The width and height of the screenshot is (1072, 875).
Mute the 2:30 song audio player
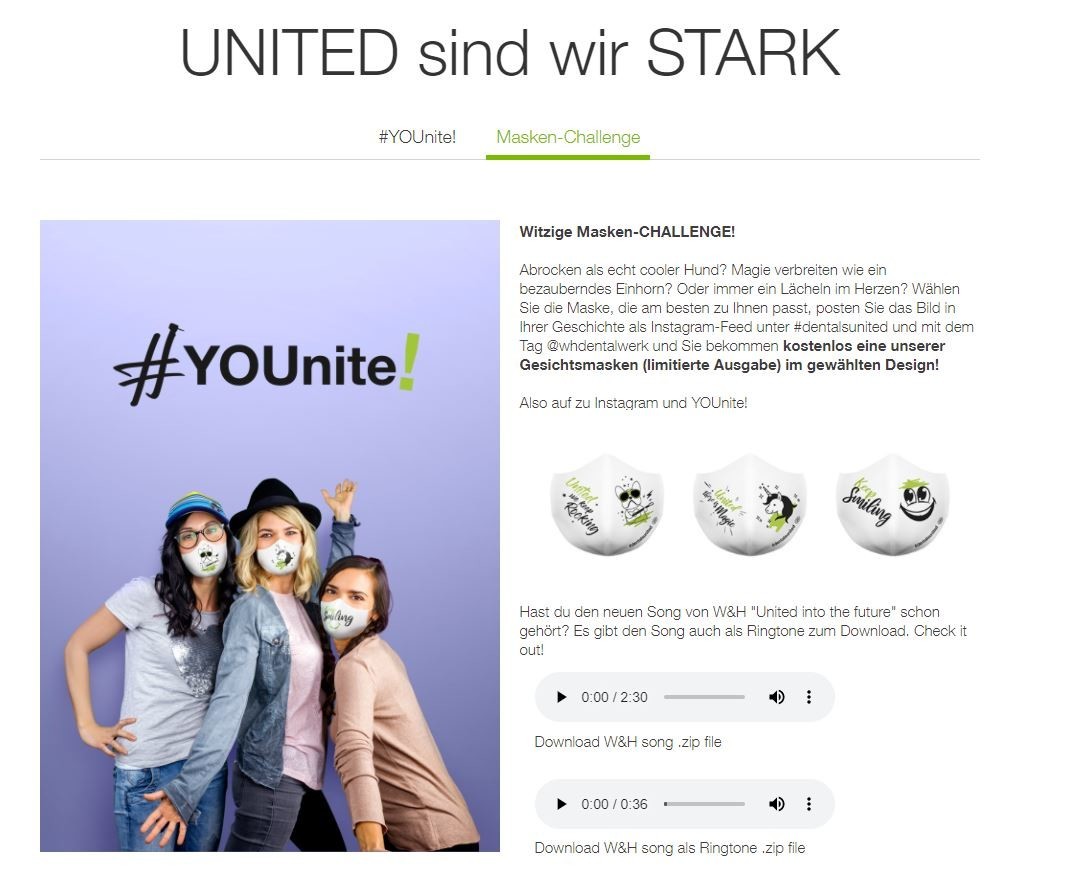(x=777, y=697)
